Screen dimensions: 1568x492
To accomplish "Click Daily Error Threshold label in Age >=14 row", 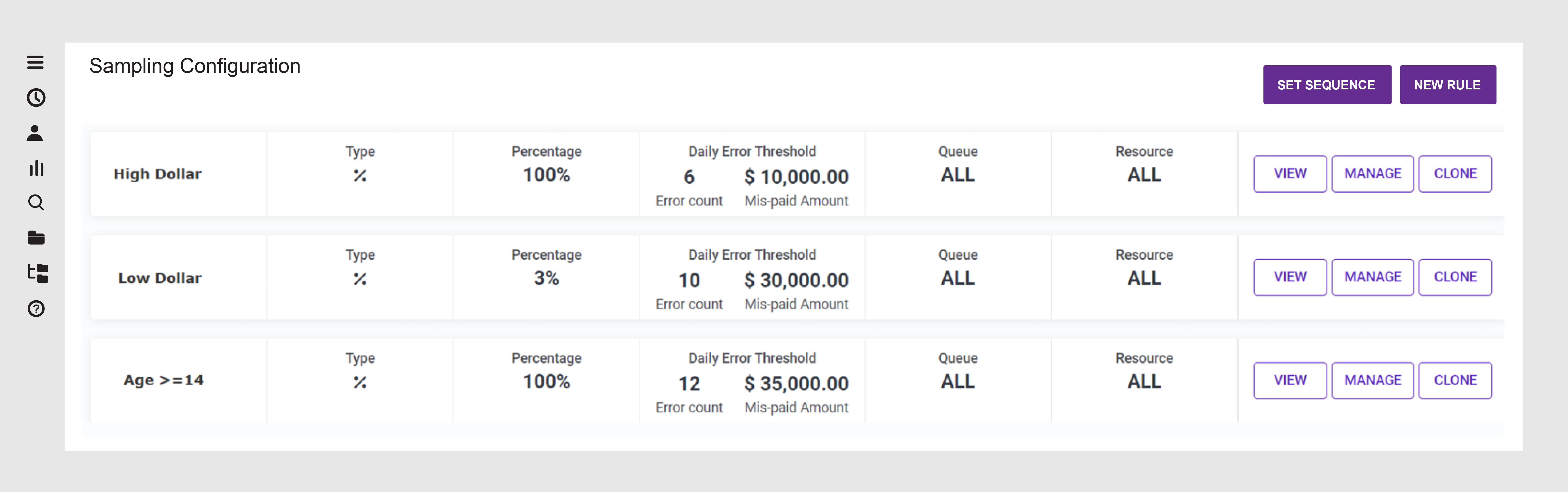I will [x=752, y=358].
